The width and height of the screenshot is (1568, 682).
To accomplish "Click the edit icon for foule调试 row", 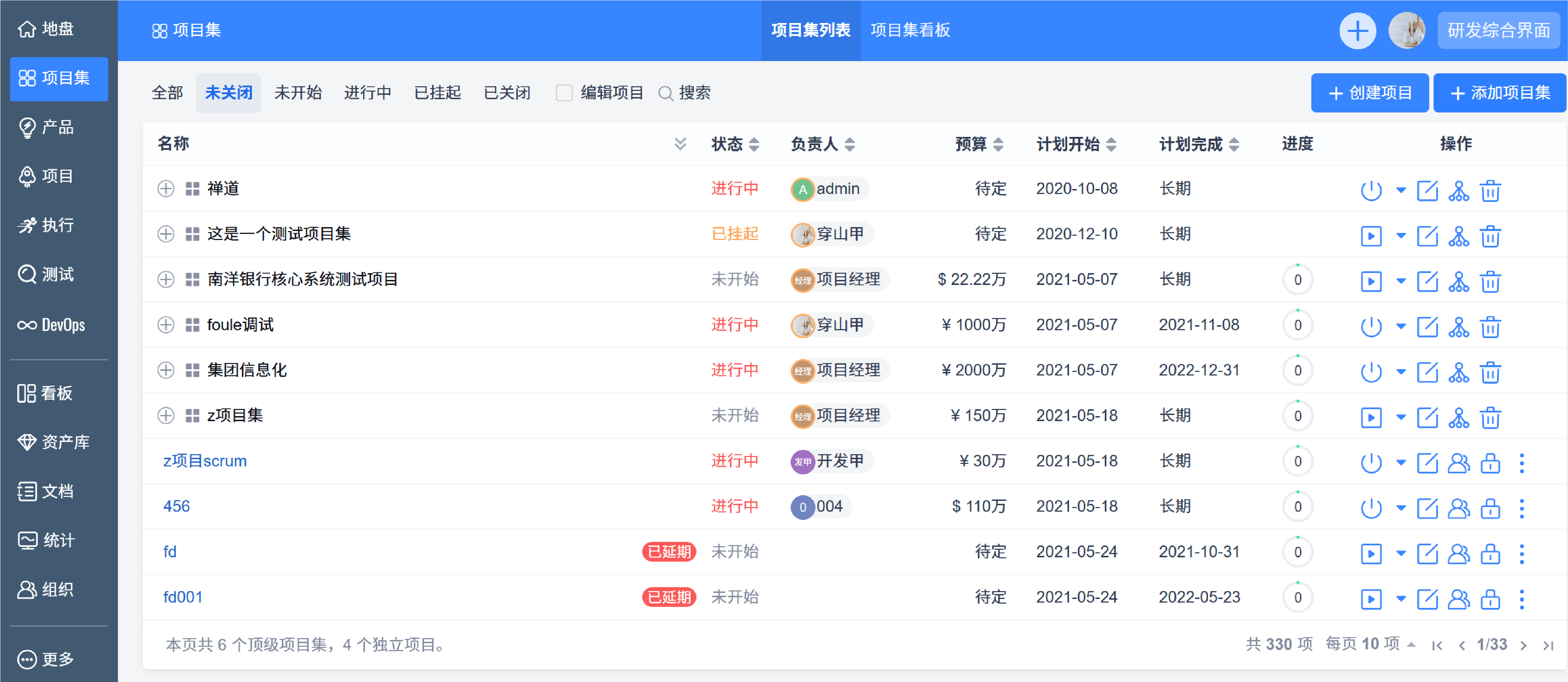I will tap(1427, 327).
